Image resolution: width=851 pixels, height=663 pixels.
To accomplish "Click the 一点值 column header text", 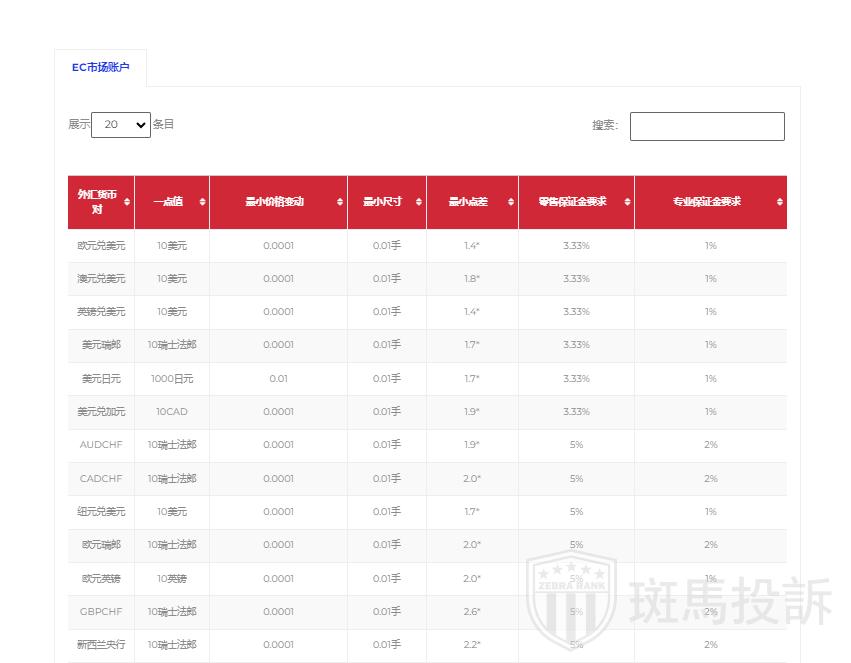I will [x=168, y=202].
